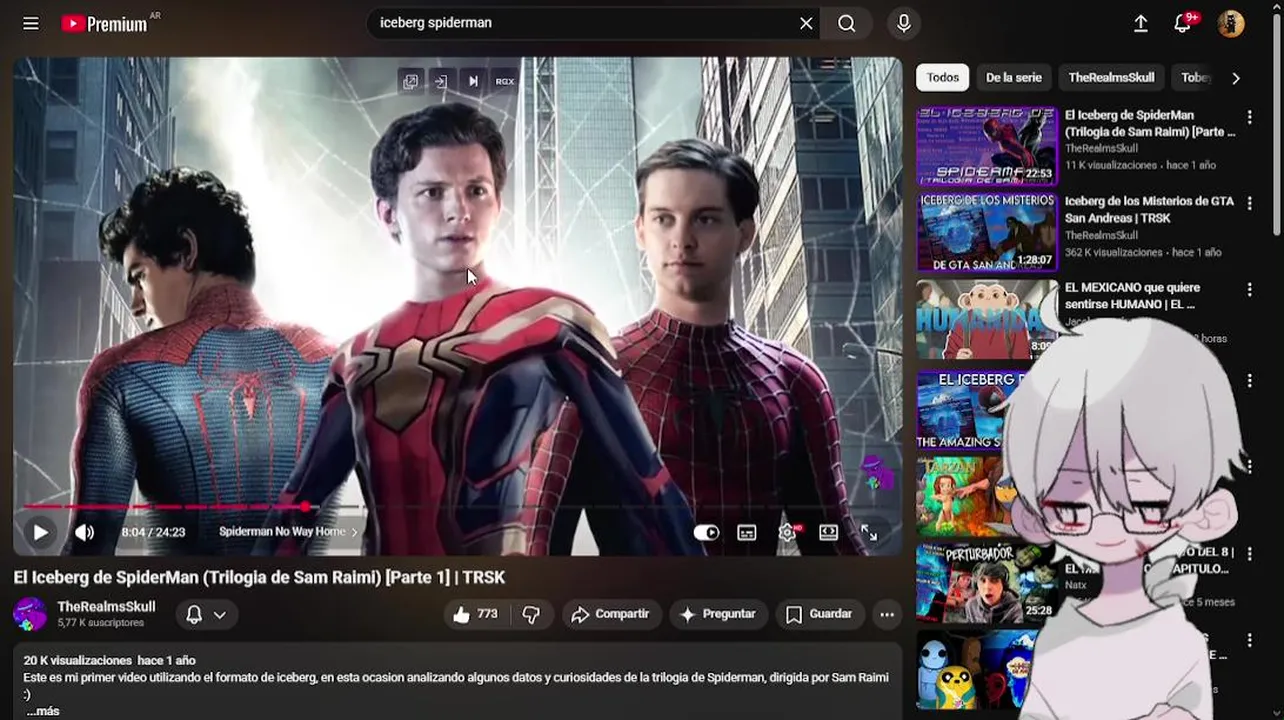This screenshot has height=720, width=1284.
Task: Click the magnifier search button
Action: (847, 23)
